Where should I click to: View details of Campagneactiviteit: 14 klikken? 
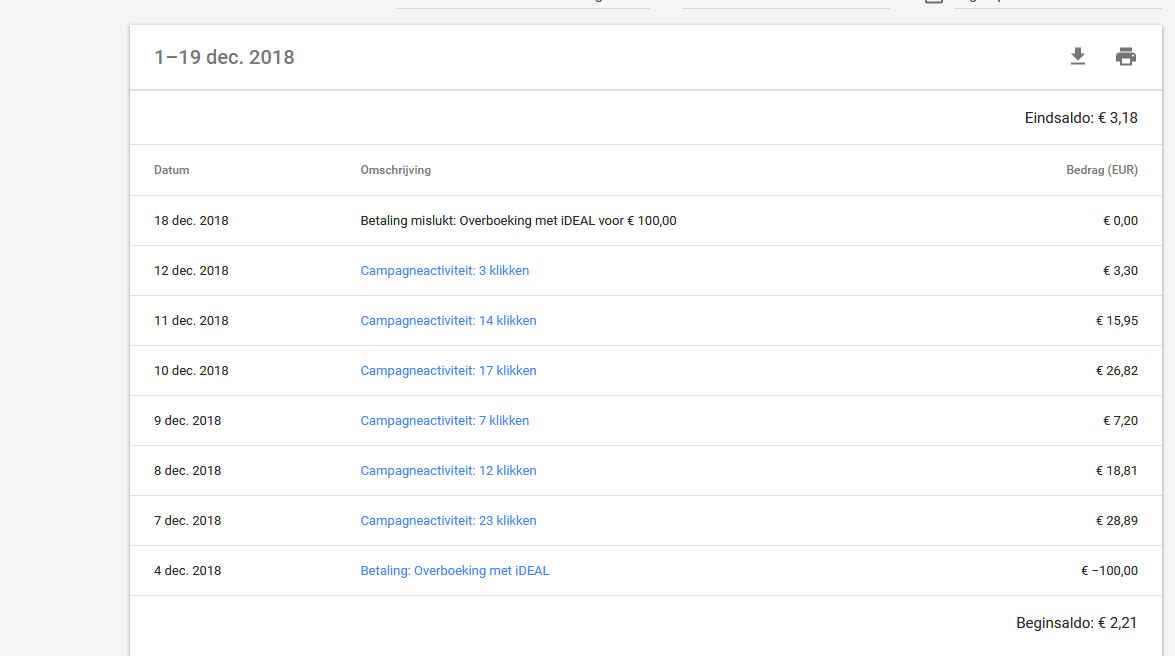(x=448, y=320)
